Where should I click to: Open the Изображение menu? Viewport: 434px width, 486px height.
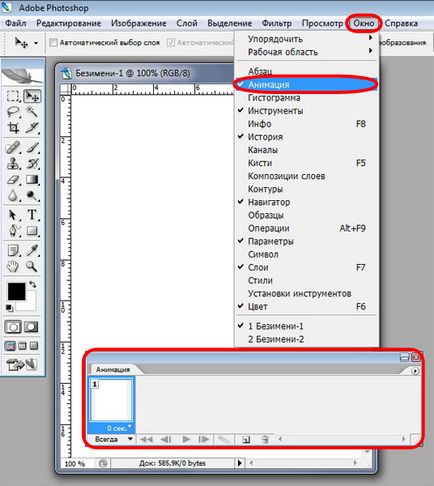coord(139,23)
